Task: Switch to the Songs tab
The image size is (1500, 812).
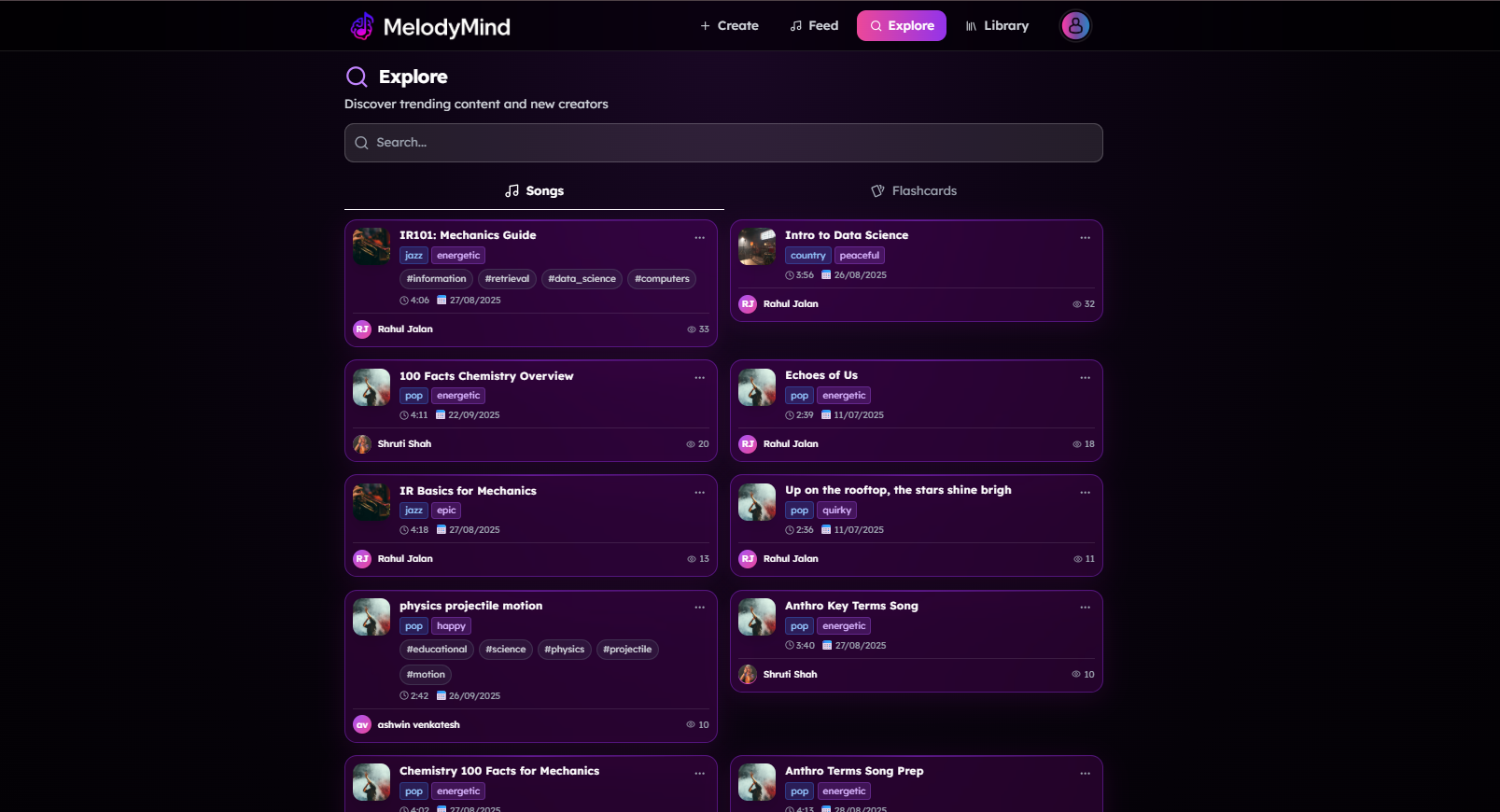Action: [x=534, y=190]
